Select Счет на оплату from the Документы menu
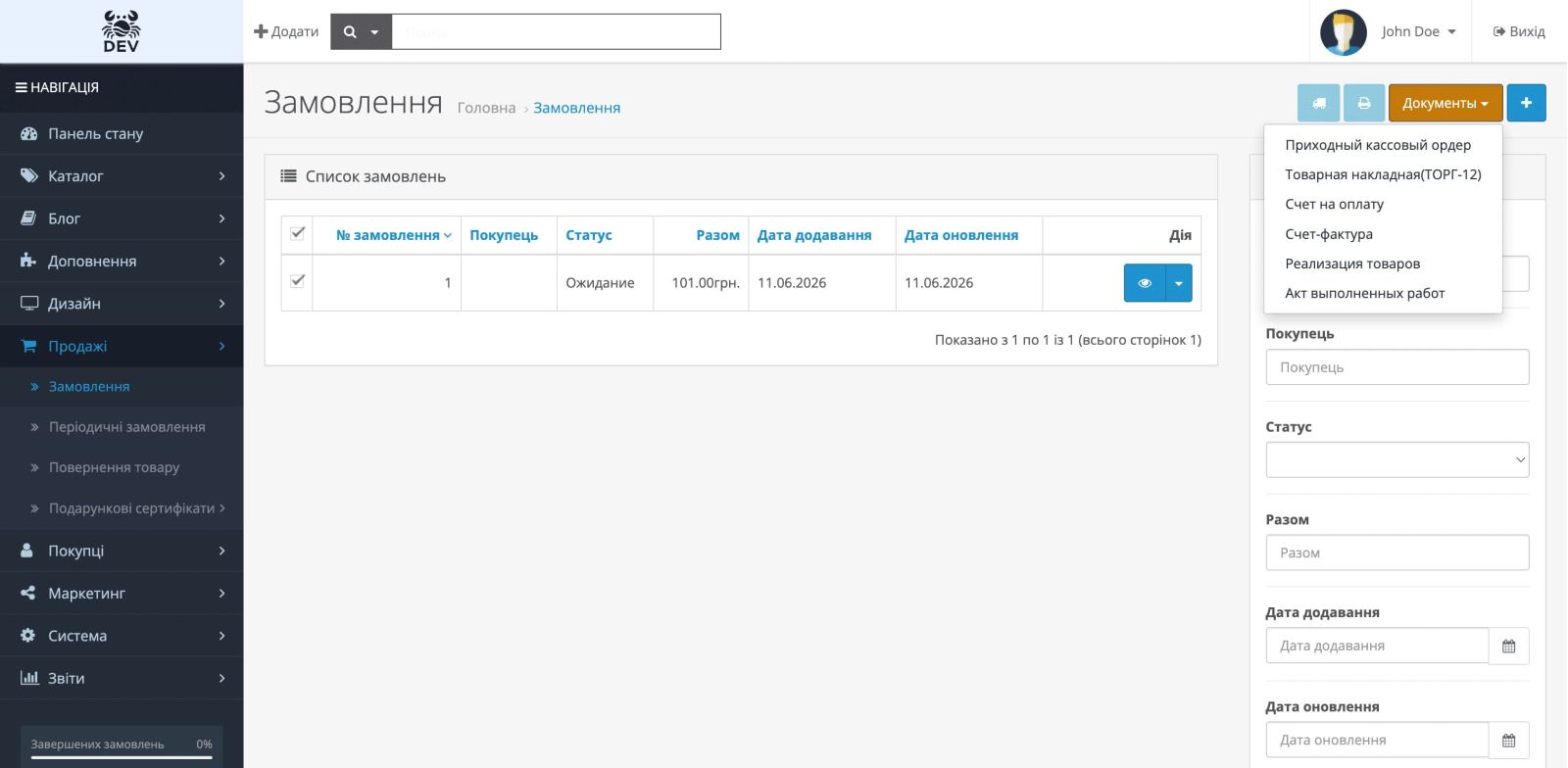 [1334, 204]
